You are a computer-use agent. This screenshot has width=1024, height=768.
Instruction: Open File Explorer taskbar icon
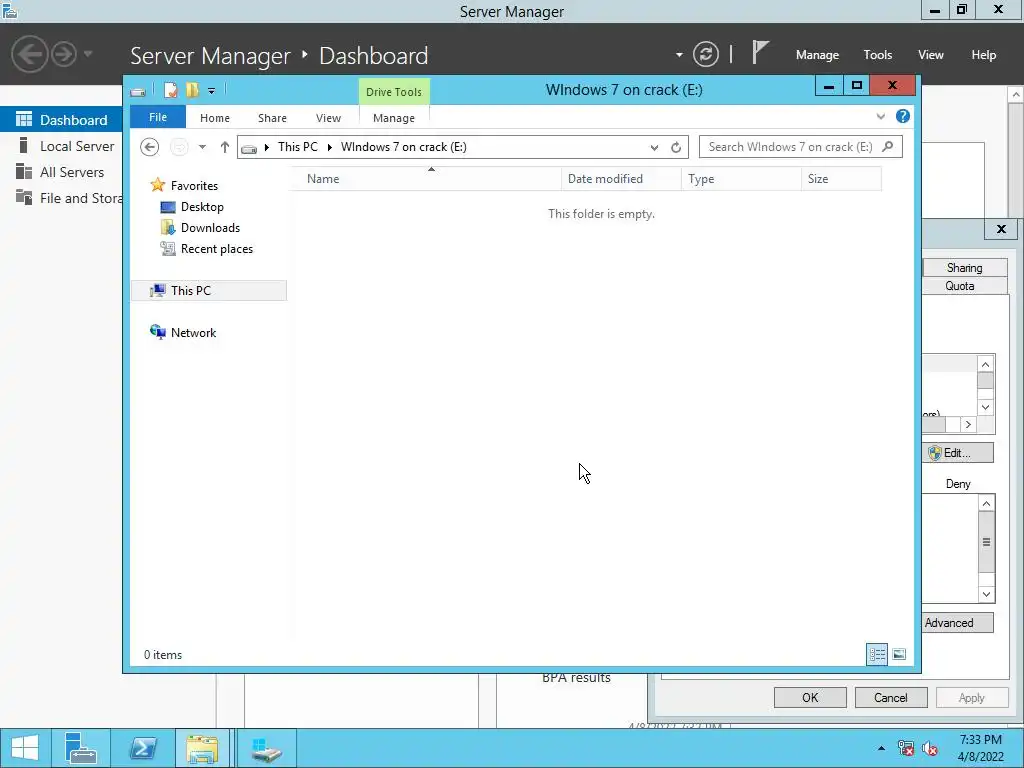tap(202, 748)
